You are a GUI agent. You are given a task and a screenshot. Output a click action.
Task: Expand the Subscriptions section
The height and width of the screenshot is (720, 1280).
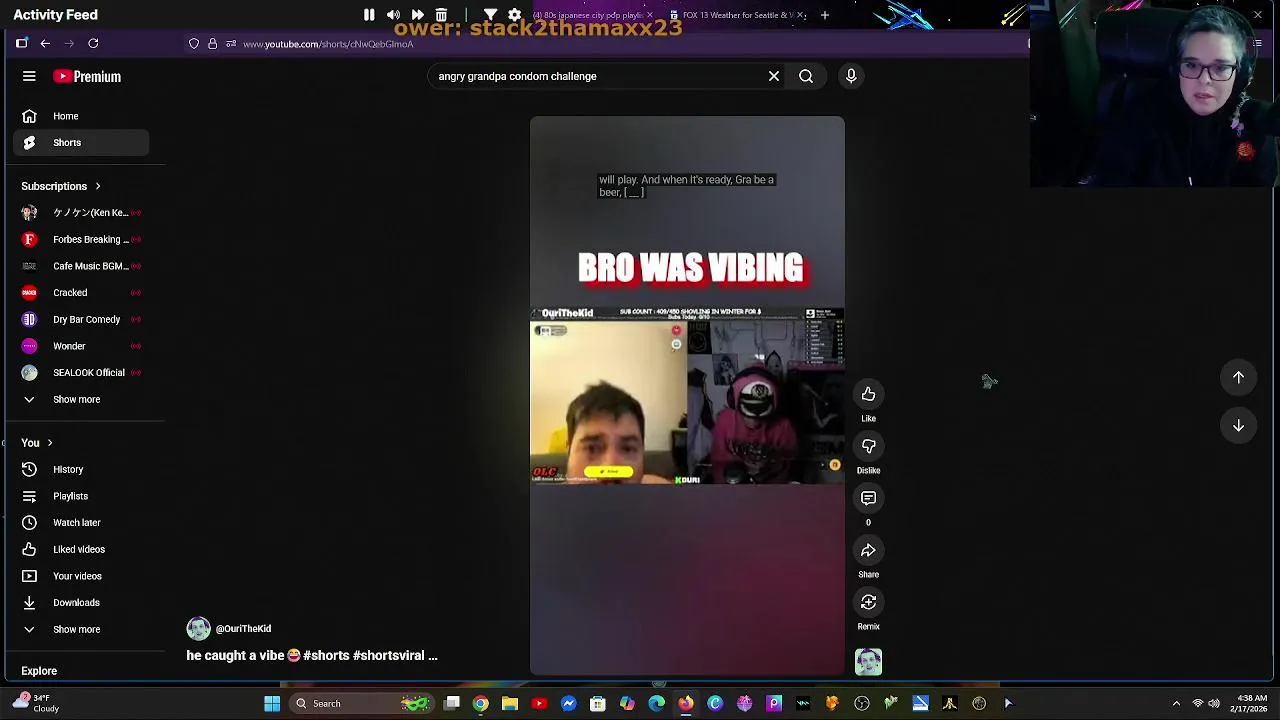pyautogui.click(x=61, y=186)
